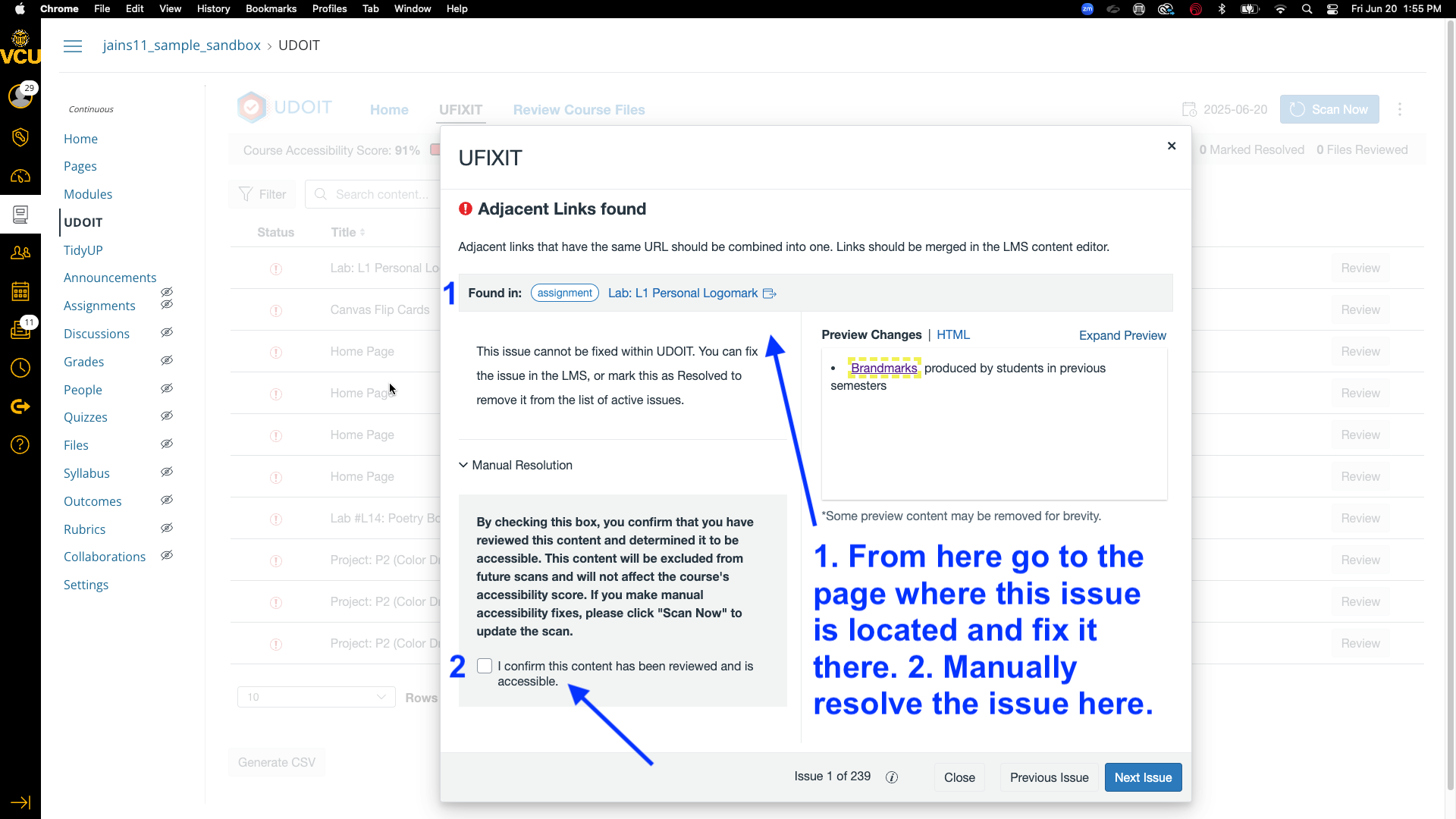The width and height of the screenshot is (1456, 819).
Task: Click the Wi-Fi icon in menu bar
Action: 1281,9
